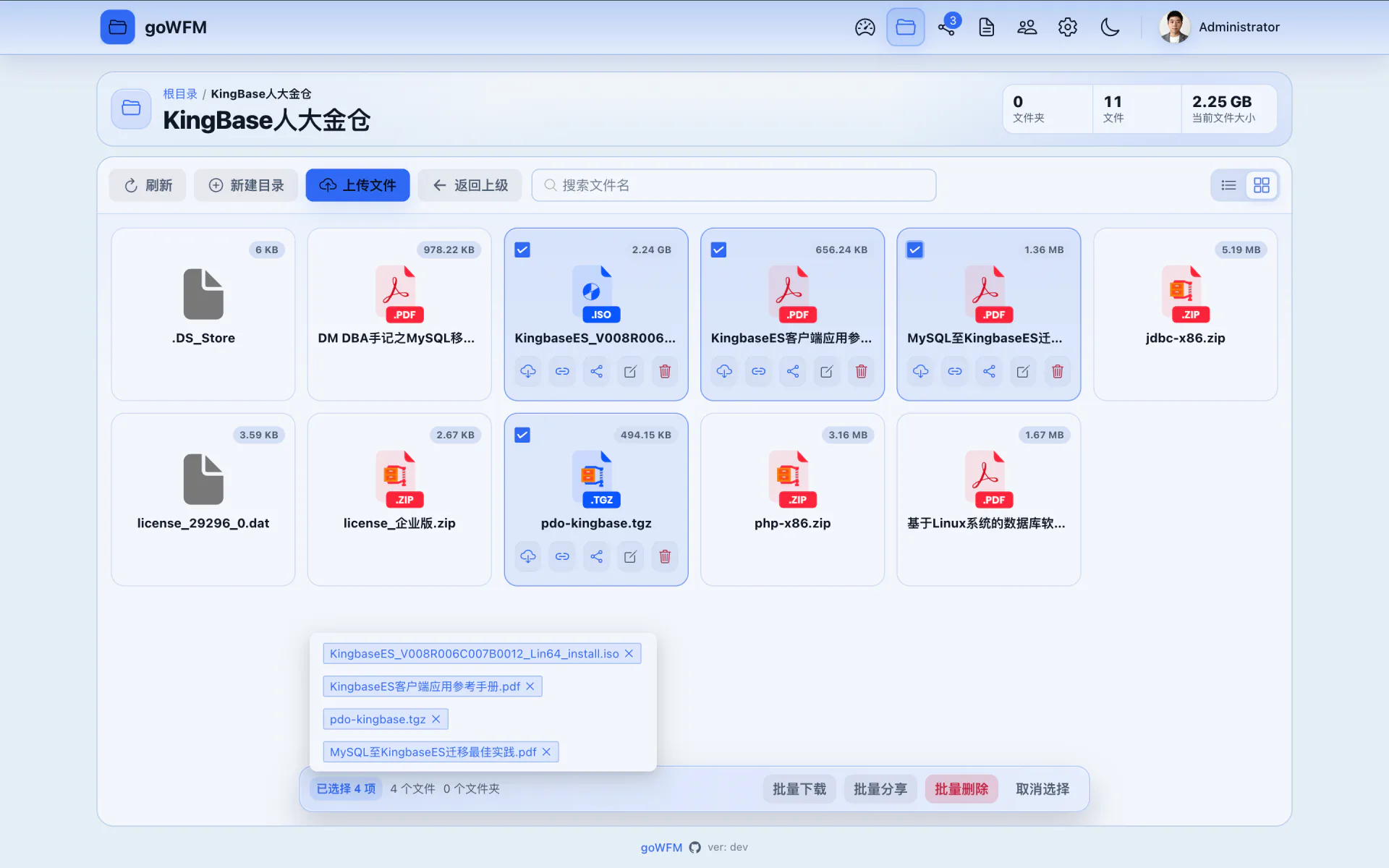Share the MySQL至KingbaseES迁移 PDF
The height and width of the screenshot is (868, 1389).
pos(989,372)
